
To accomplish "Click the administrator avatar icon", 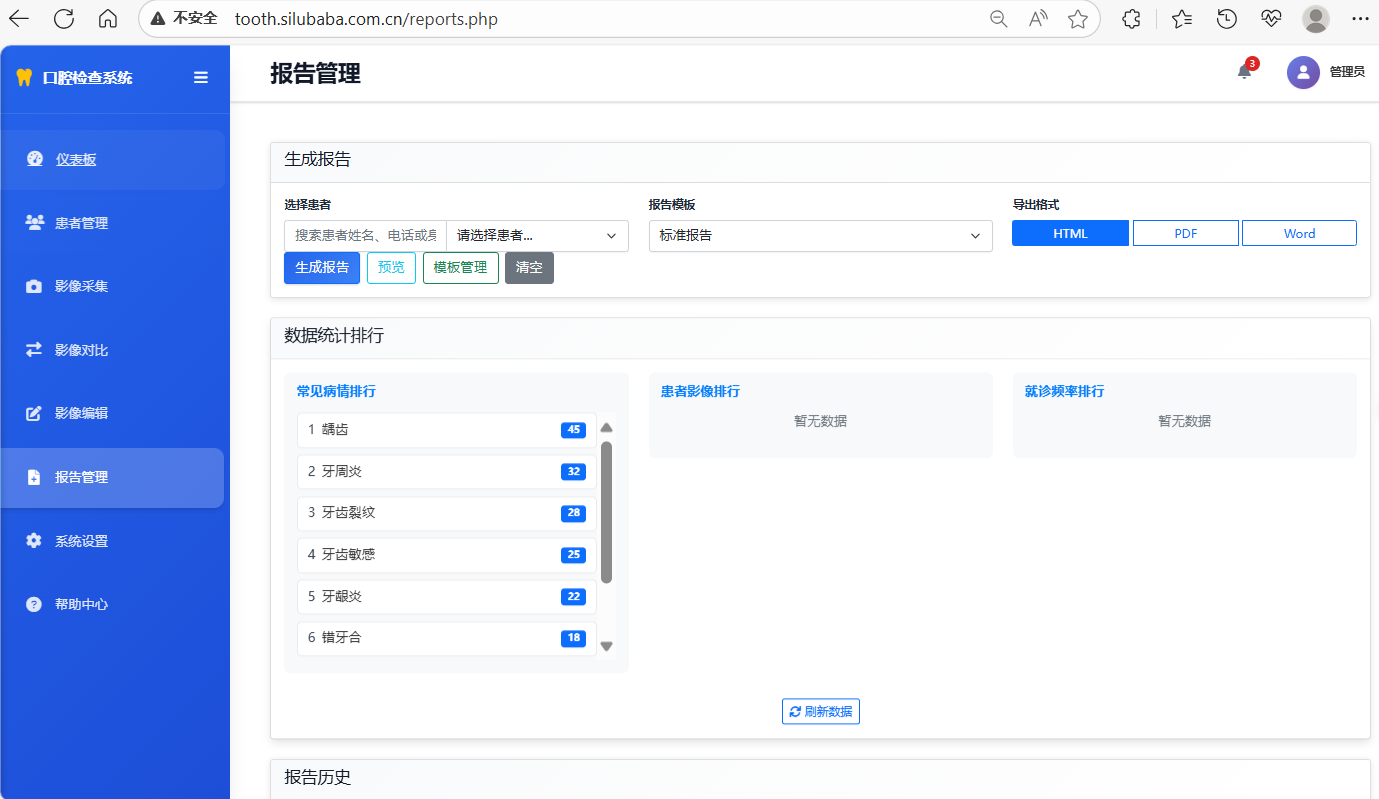I will (1302, 72).
